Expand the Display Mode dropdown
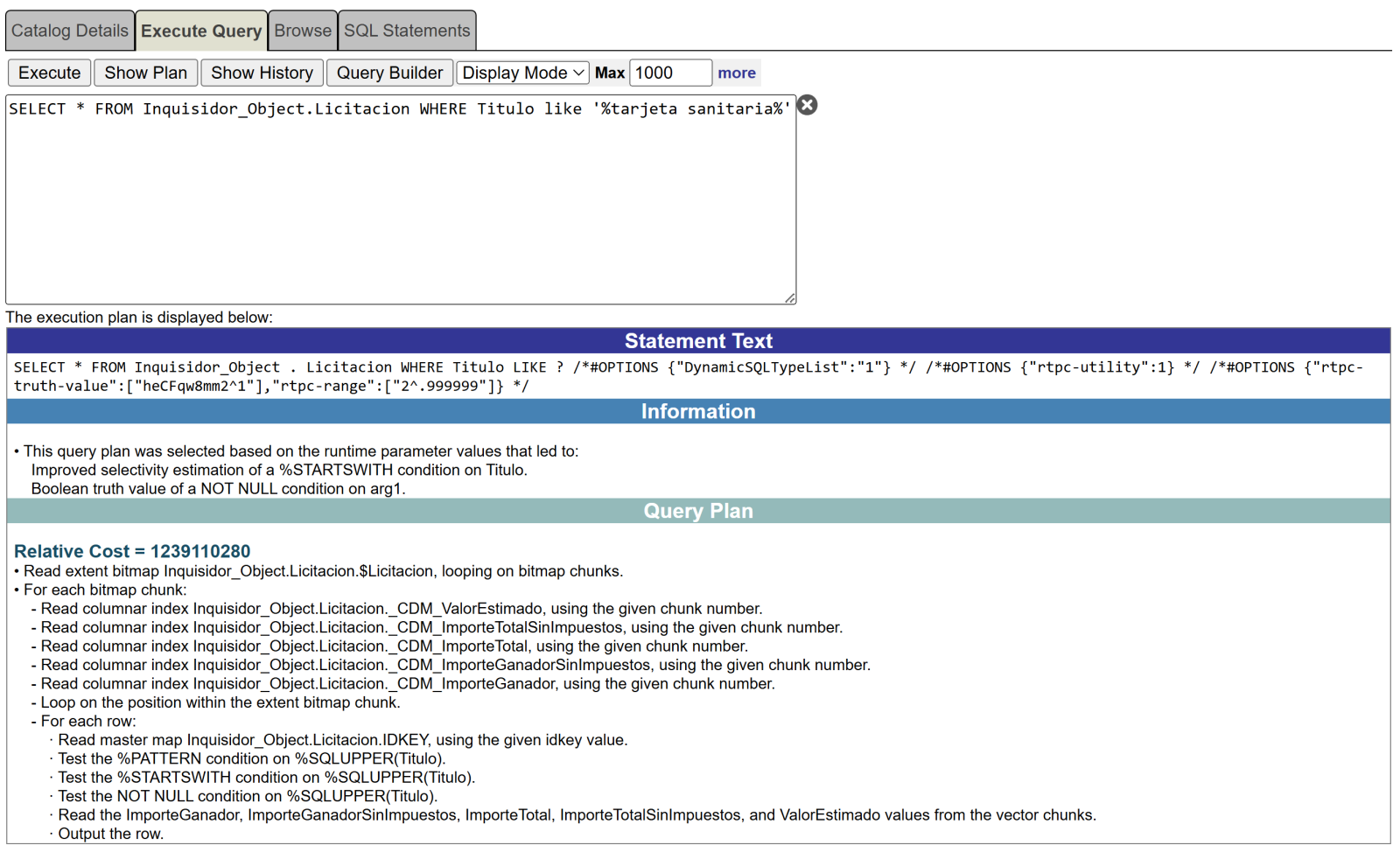 click(522, 73)
